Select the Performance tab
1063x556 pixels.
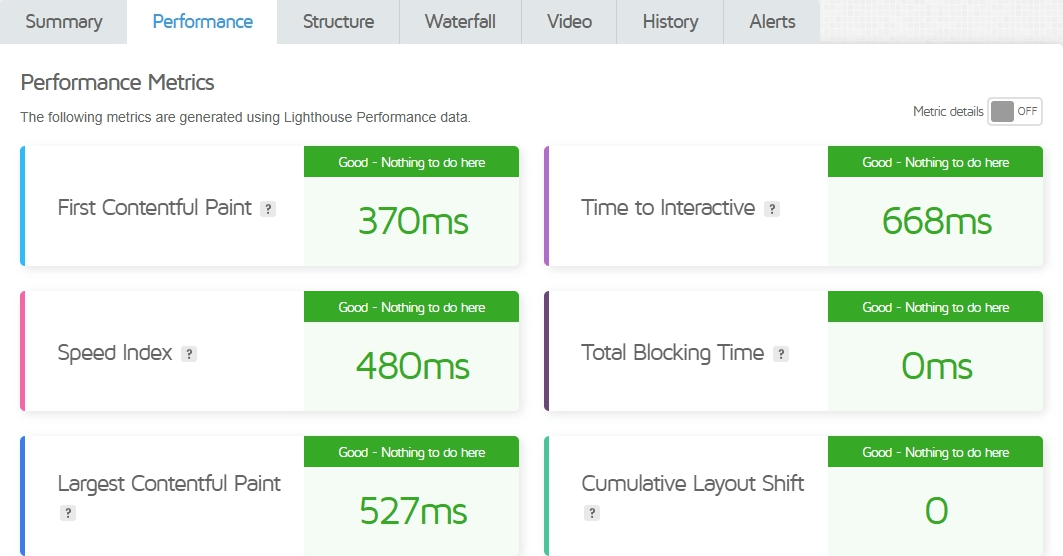coord(202,22)
